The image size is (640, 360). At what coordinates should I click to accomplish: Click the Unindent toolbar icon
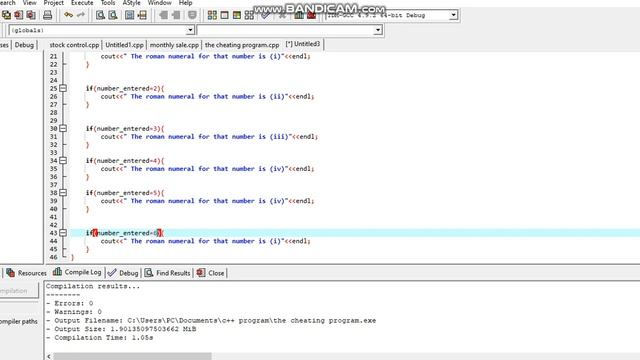tap(163, 15)
